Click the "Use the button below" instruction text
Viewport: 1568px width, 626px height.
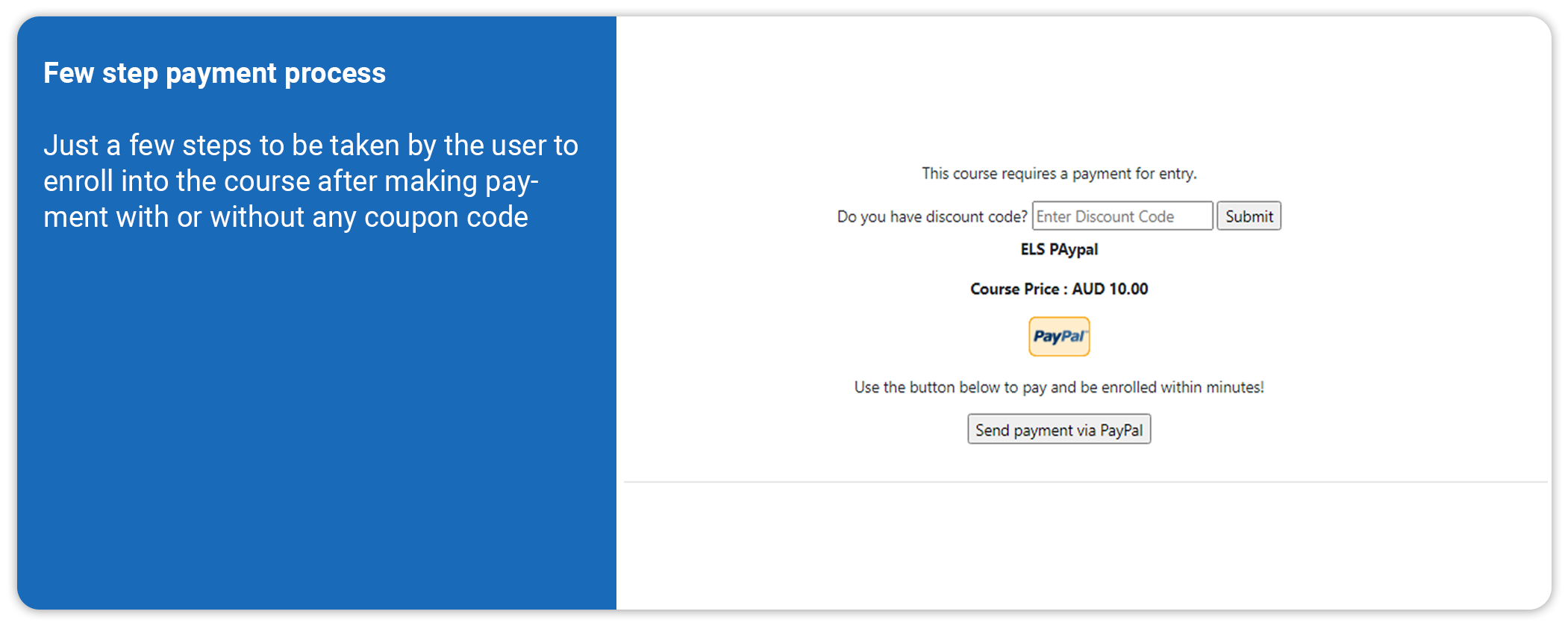pos(1058,387)
